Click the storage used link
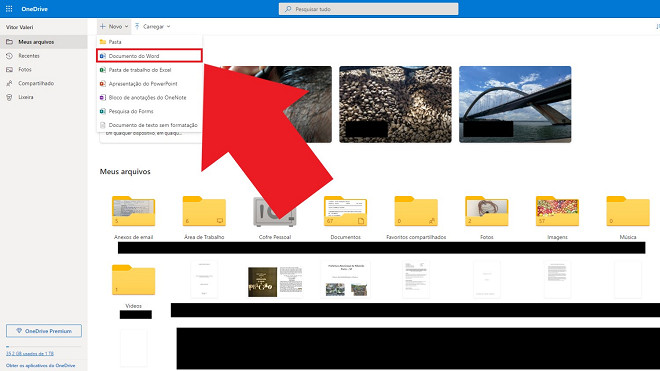Screen dimensions: 660x371 tap(30, 354)
